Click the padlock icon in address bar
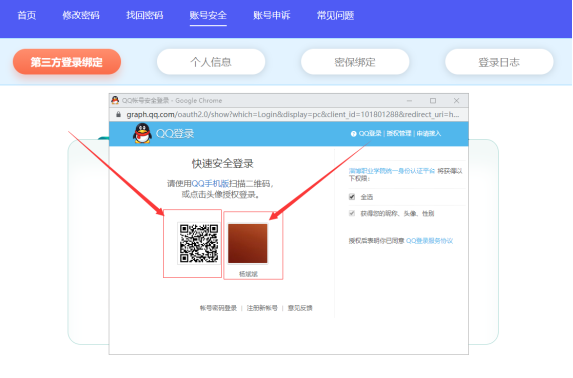Image resolution: width=573 pixels, height=378 pixels. coord(118,114)
